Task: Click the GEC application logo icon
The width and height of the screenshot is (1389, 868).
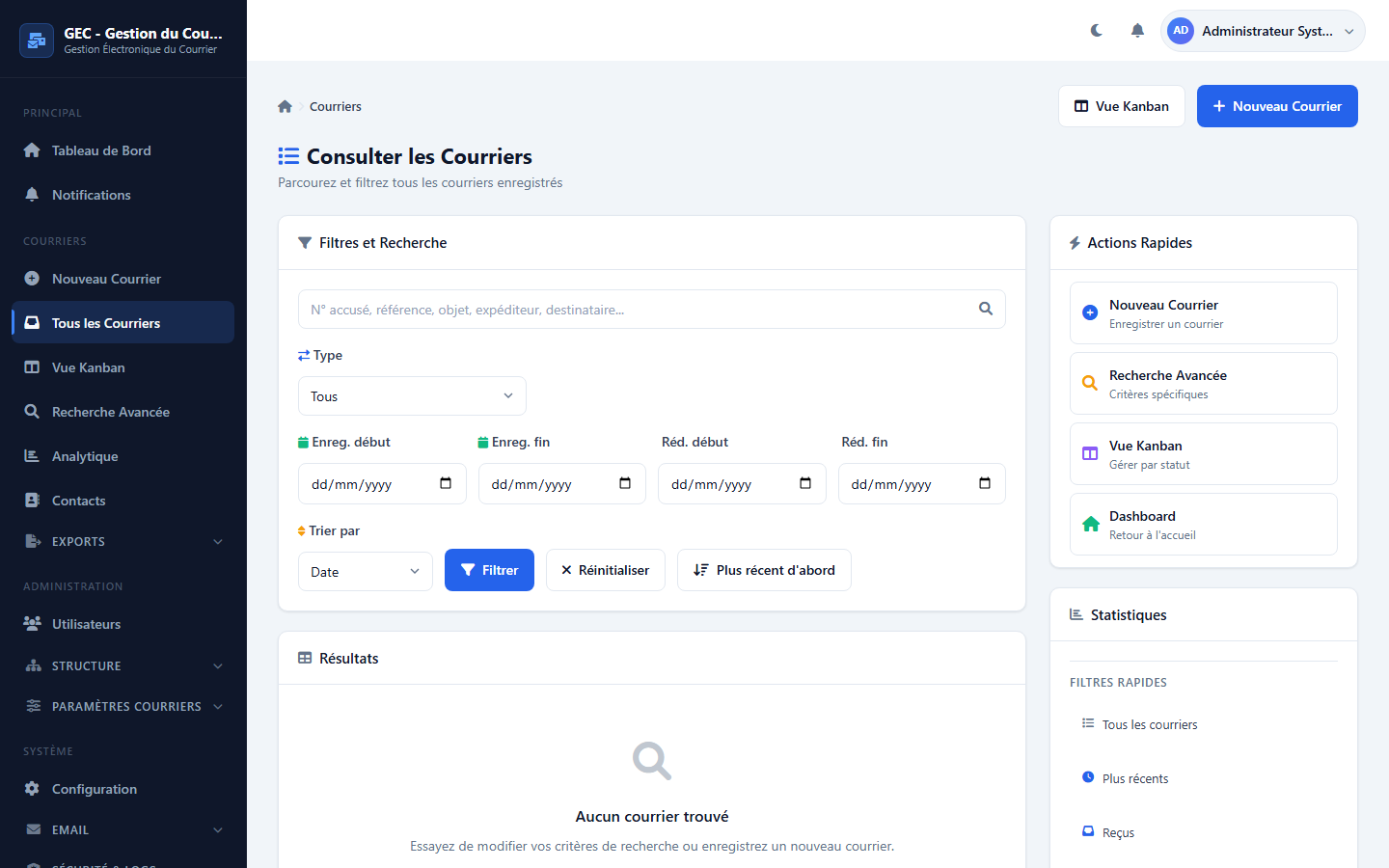Action: [37, 41]
